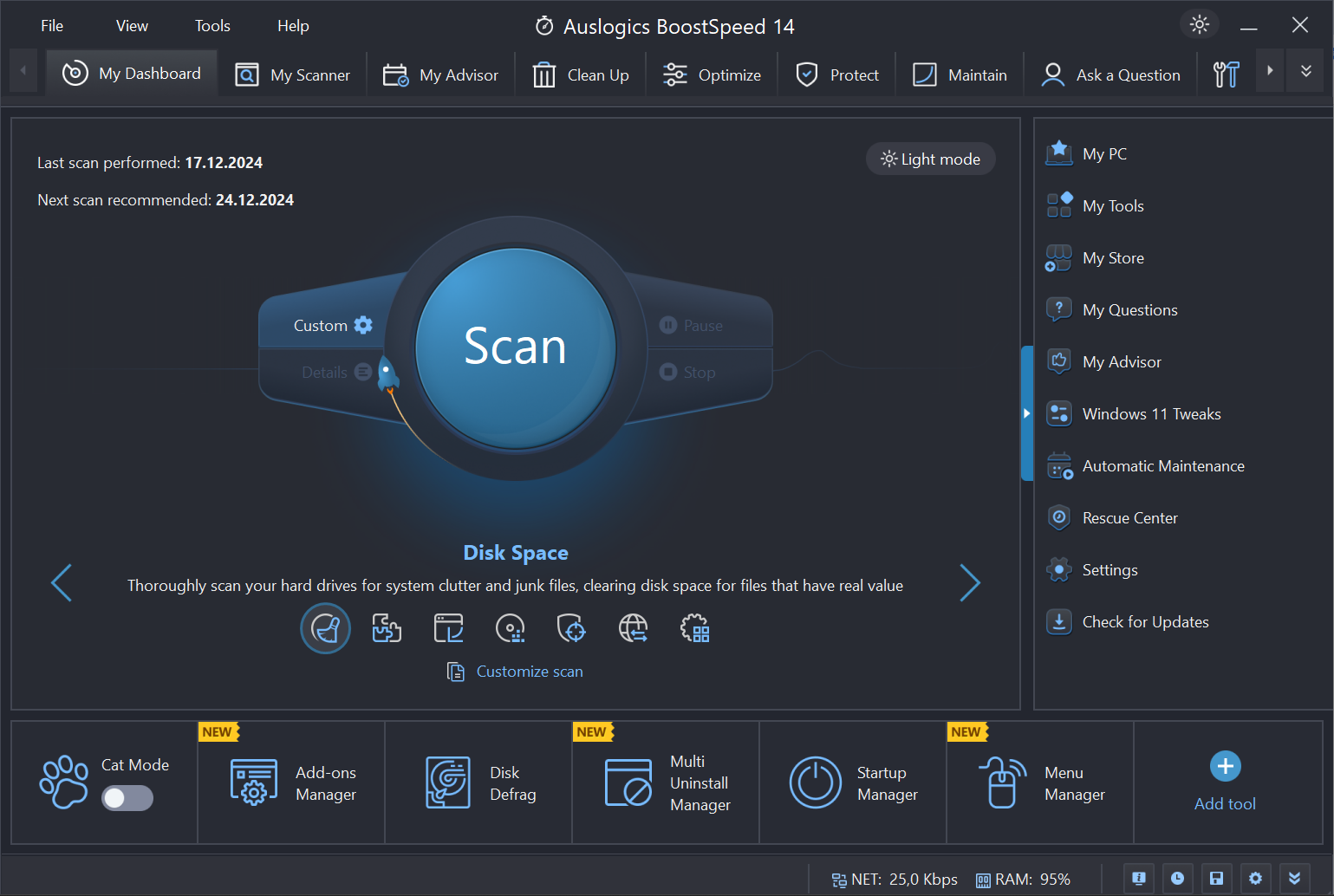The image size is (1334, 896).
Task: Open Rescue Center from the sidebar
Action: [1129, 518]
